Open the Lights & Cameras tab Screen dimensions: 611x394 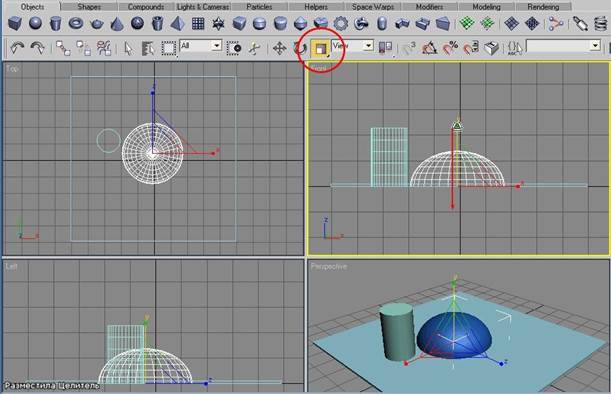[x=203, y=7]
